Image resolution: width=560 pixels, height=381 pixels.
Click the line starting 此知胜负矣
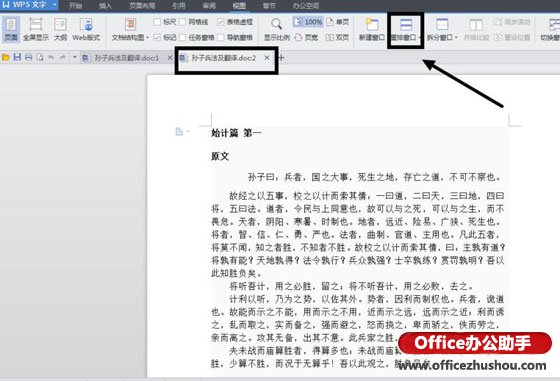coord(237,274)
